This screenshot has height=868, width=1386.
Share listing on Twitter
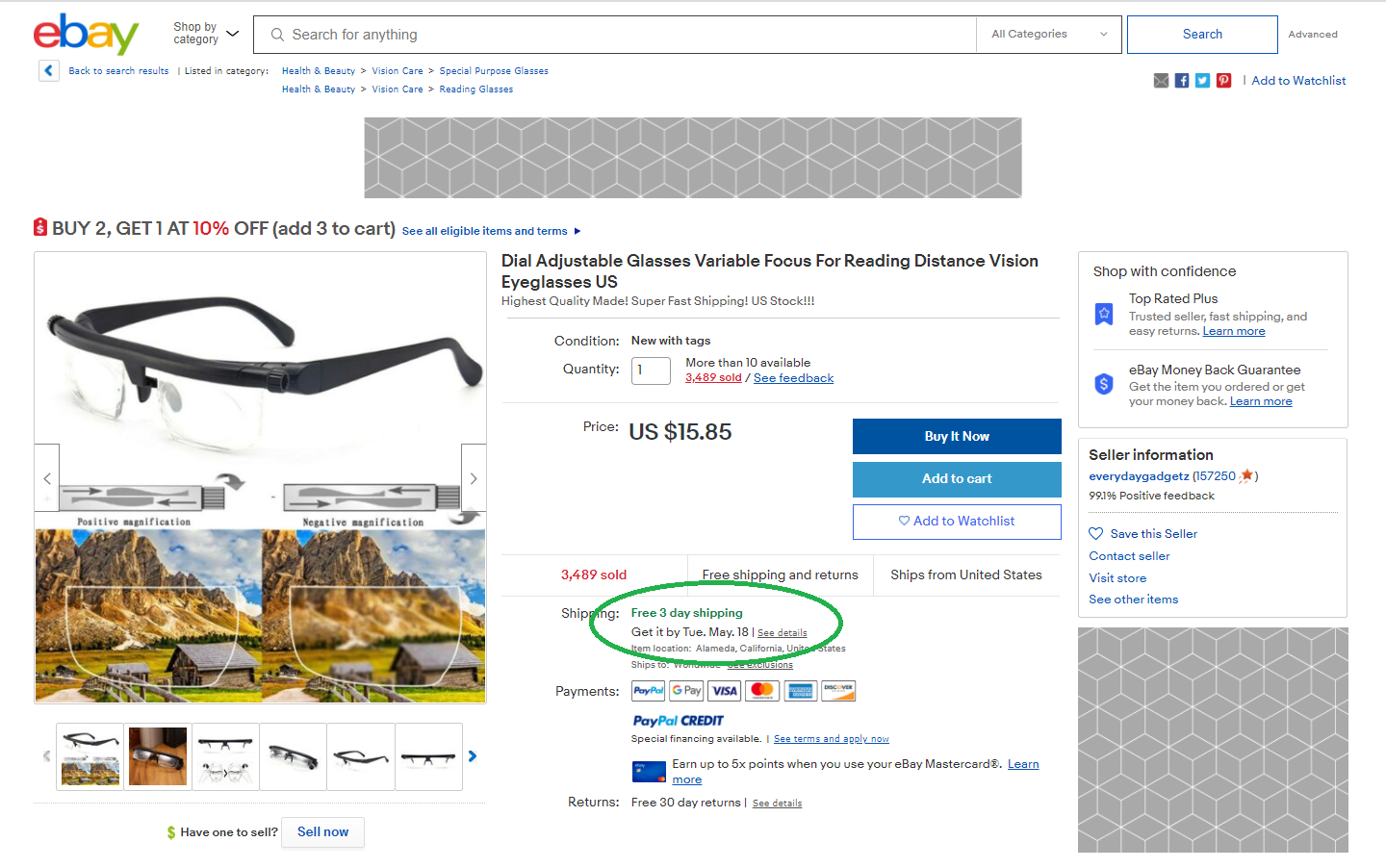pyautogui.click(x=1202, y=81)
